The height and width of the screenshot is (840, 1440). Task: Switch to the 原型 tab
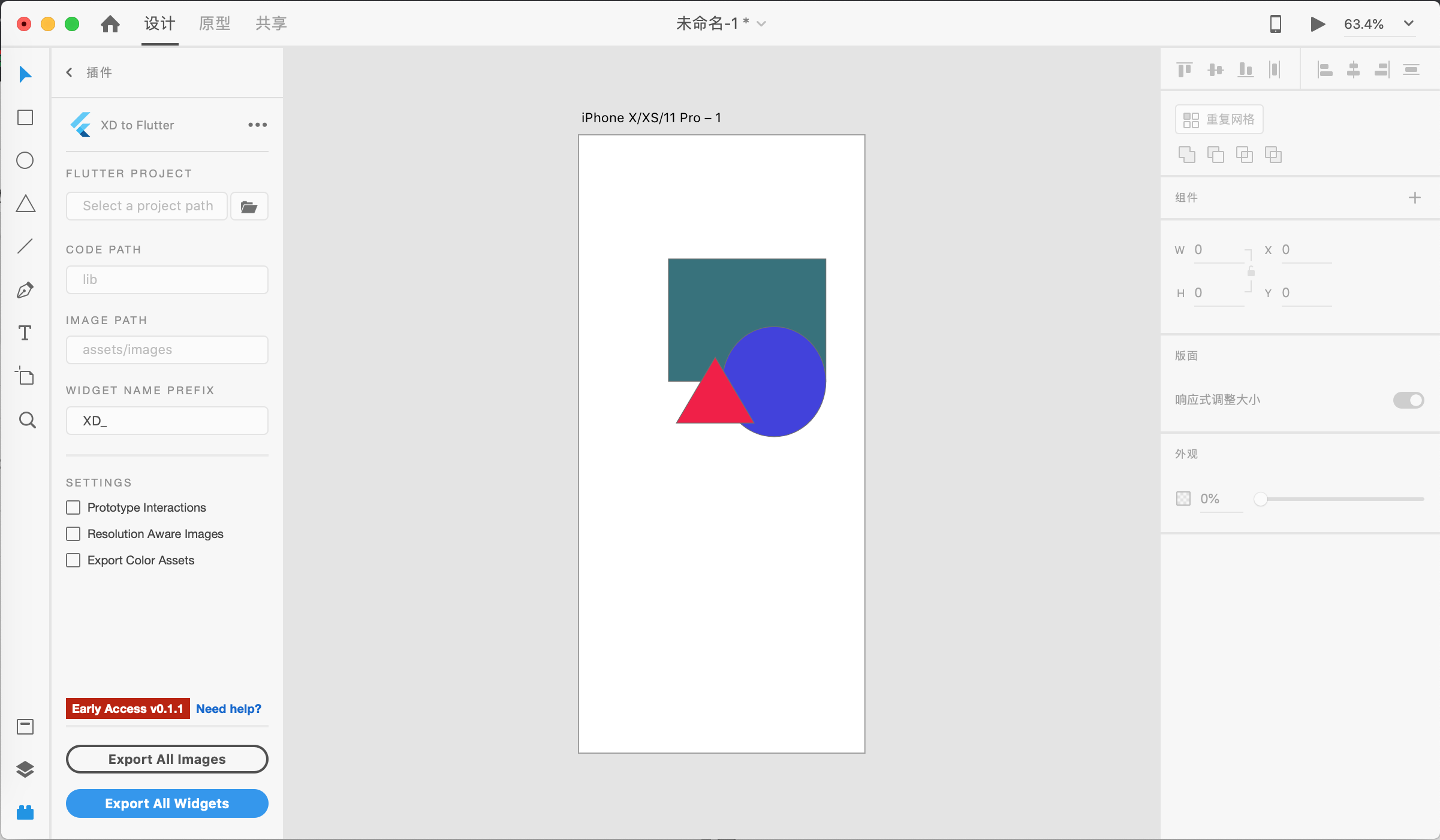tap(215, 24)
